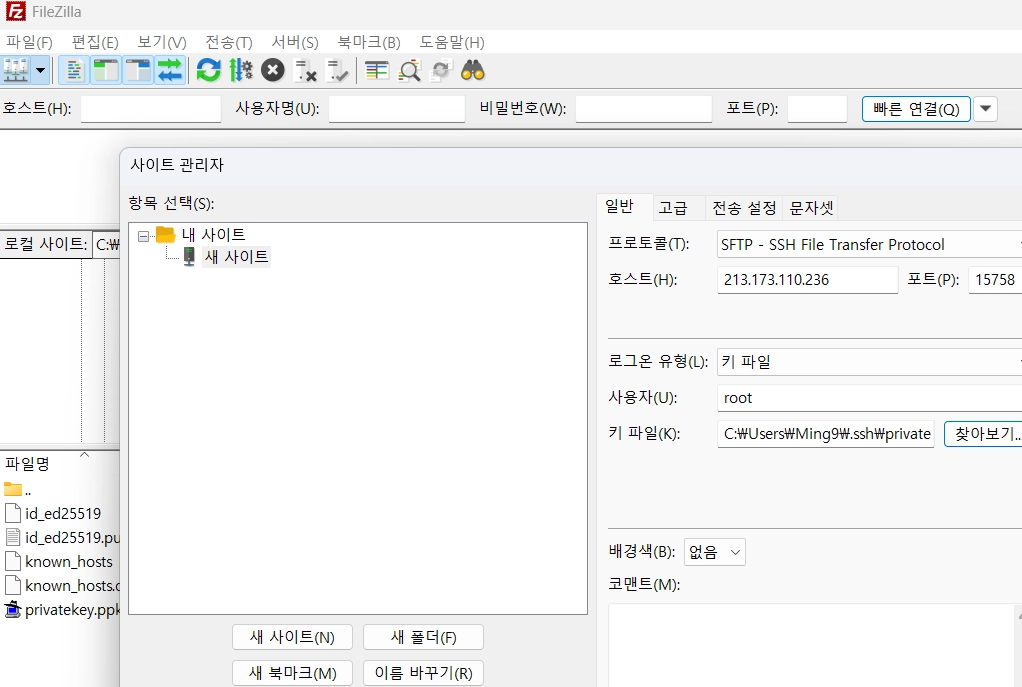
Task: Collapse the 내 사이트 tree node
Action: 143,236
